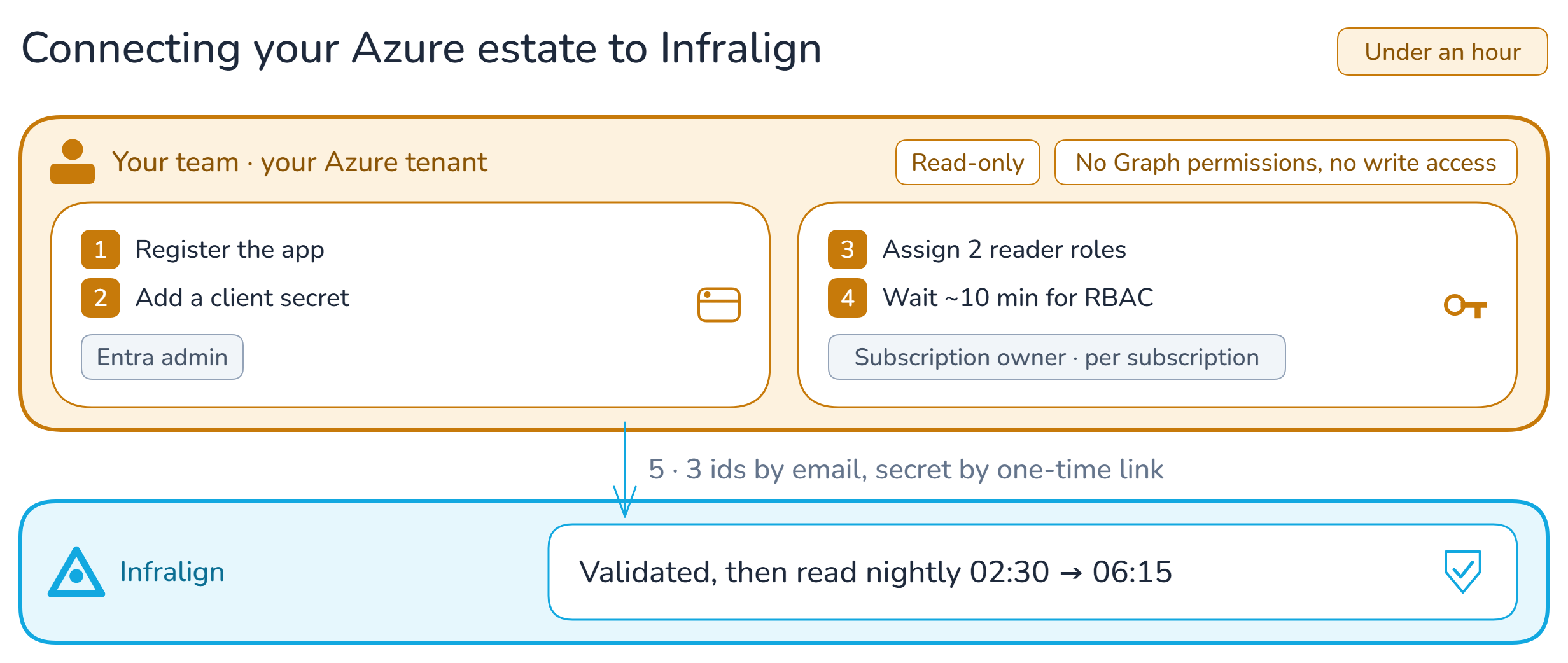Click the shield checkmark icon
The width and height of the screenshot is (1568, 663).
[1462, 571]
